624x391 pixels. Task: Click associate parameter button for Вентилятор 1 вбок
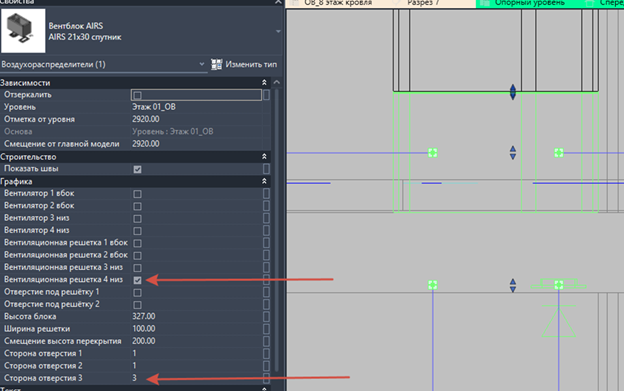coord(266,193)
